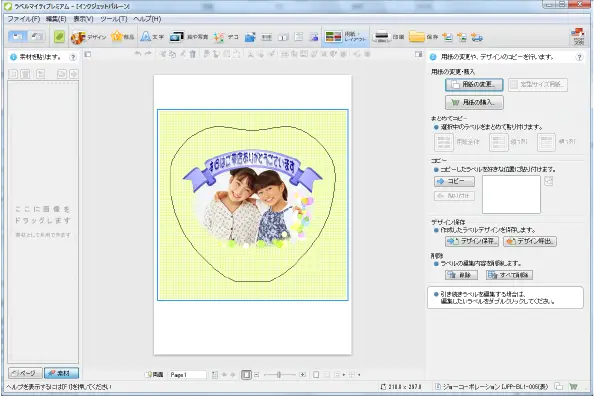Click the panel icon at the editing toolbar's right end
594x396 pixels.
(419, 54)
